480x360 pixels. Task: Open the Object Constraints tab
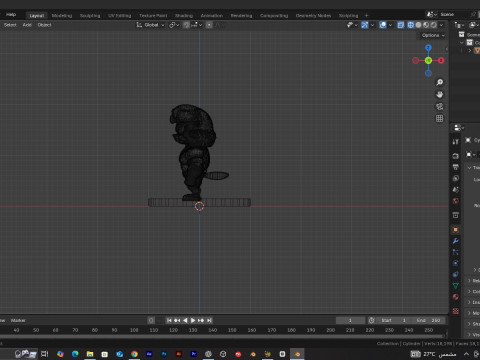tap(456, 274)
